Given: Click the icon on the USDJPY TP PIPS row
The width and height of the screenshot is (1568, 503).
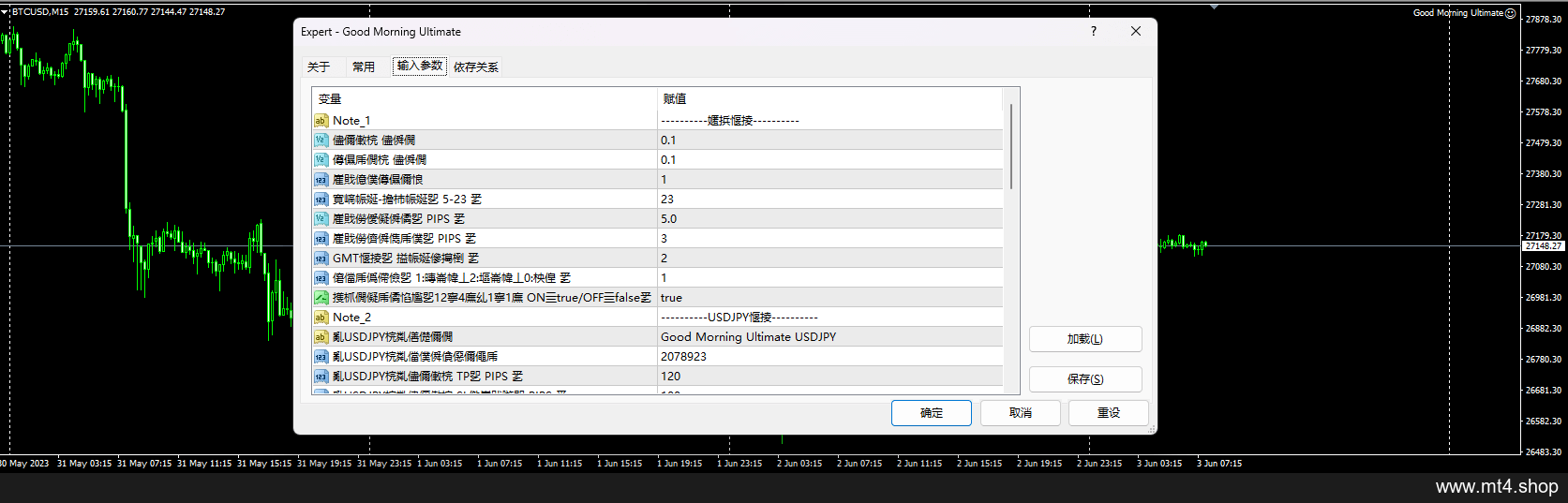Looking at the screenshot, I should point(321,376).
